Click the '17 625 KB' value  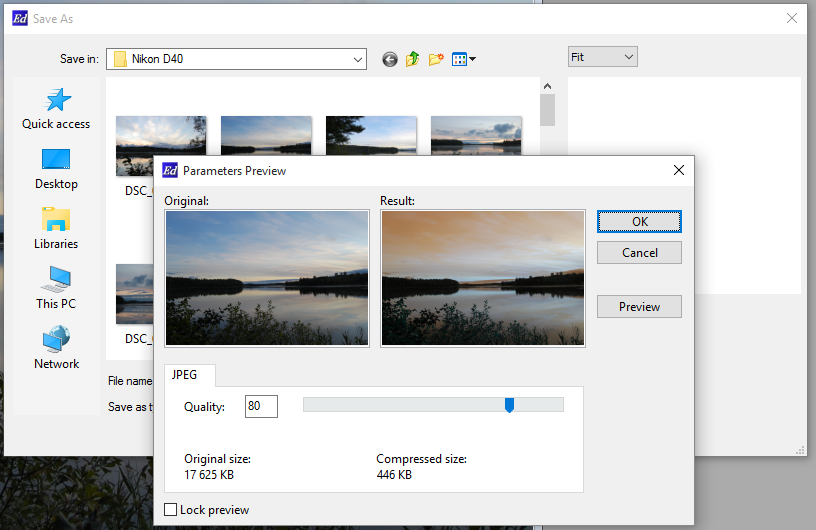(x=209, y=475)
